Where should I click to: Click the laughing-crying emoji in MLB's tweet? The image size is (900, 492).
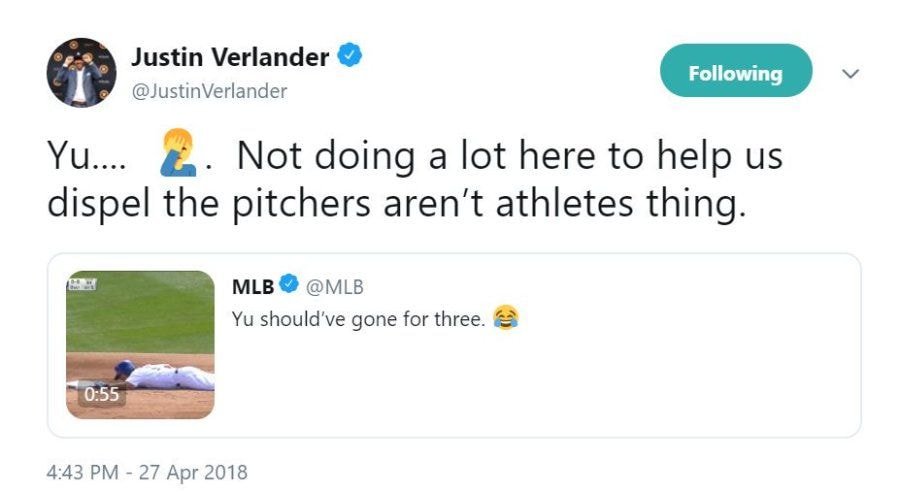click(x=506, y=319)
